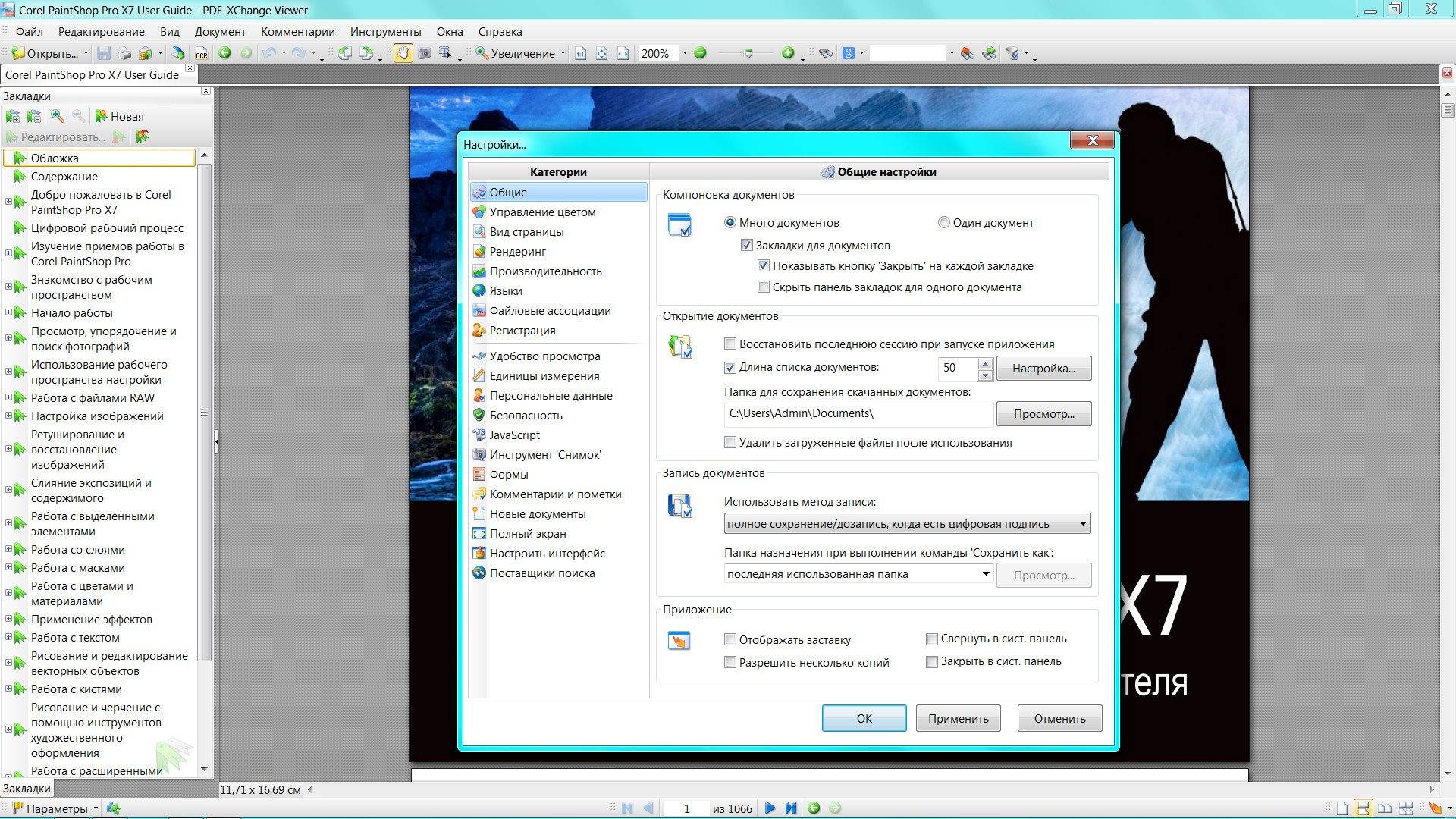Enable 'Отображать заставку' checkbox
This screenshot has width=1456, height=819.
click(x=730, y=639)
